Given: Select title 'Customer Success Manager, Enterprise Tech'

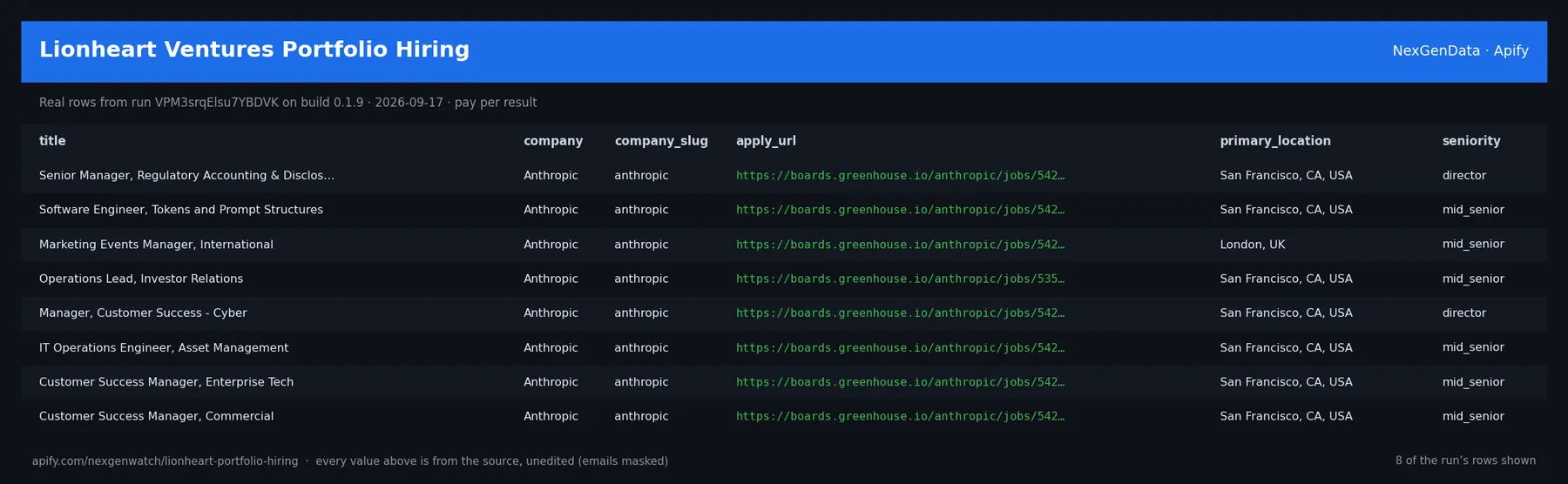Looking at the screenshot, I should (x=166, y=382).
